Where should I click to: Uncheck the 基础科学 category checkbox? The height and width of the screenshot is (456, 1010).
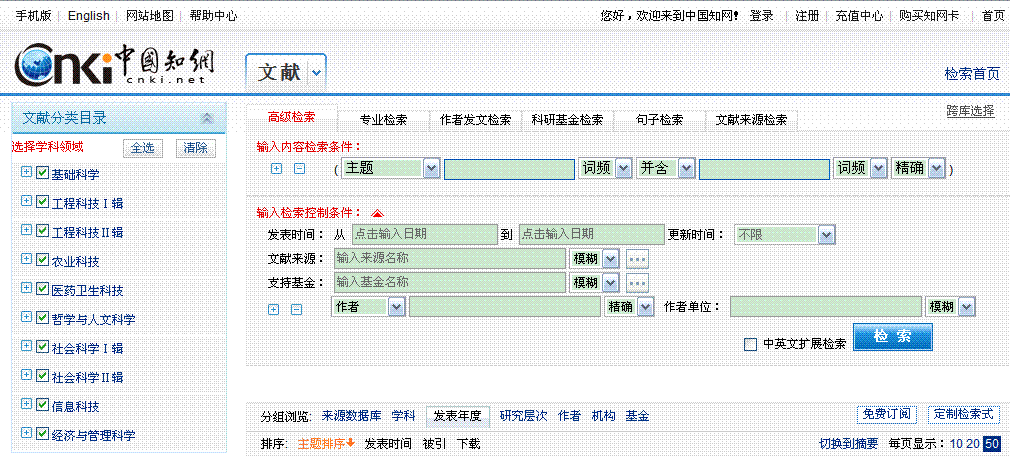[42, 174]
